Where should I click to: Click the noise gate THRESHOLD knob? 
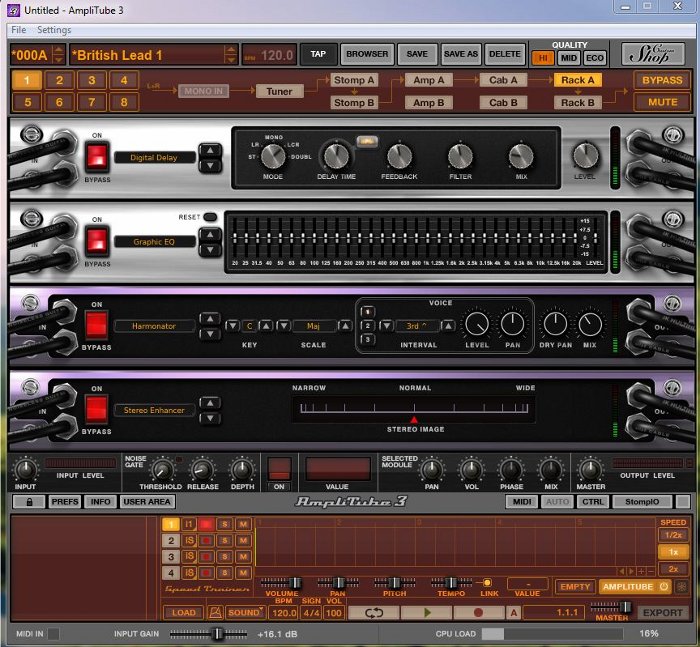162,470
